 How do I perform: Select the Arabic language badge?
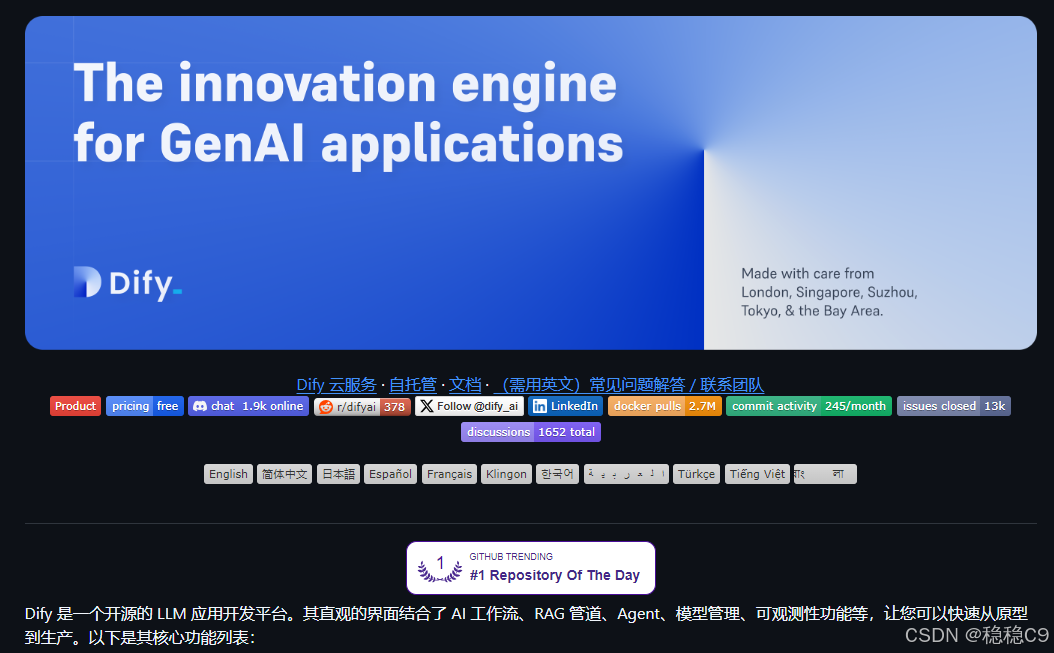pos(626,474)
